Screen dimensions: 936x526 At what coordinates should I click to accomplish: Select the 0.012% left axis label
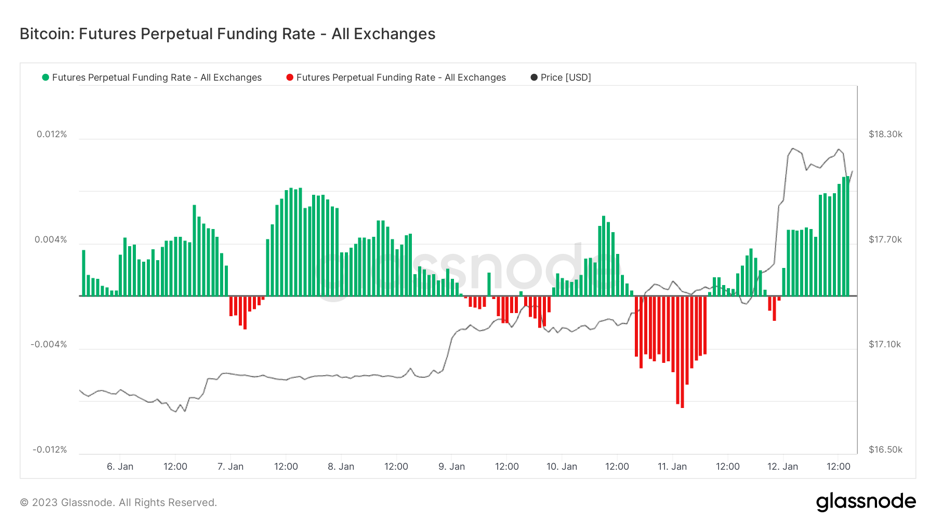[x=52, y=134]
